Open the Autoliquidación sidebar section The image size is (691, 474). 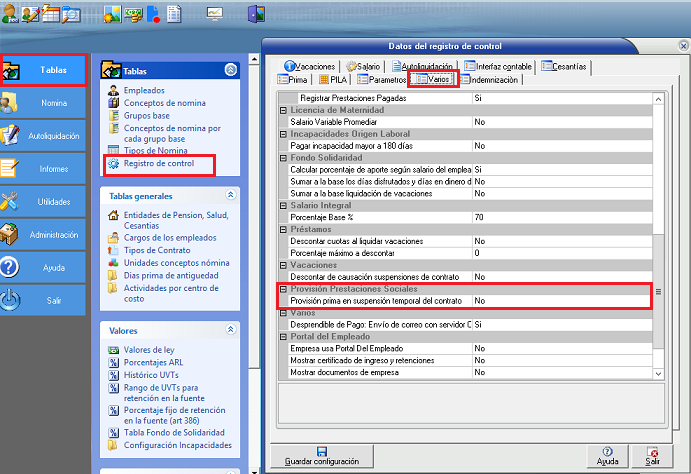pyautogui.click(x=42, y=135)
